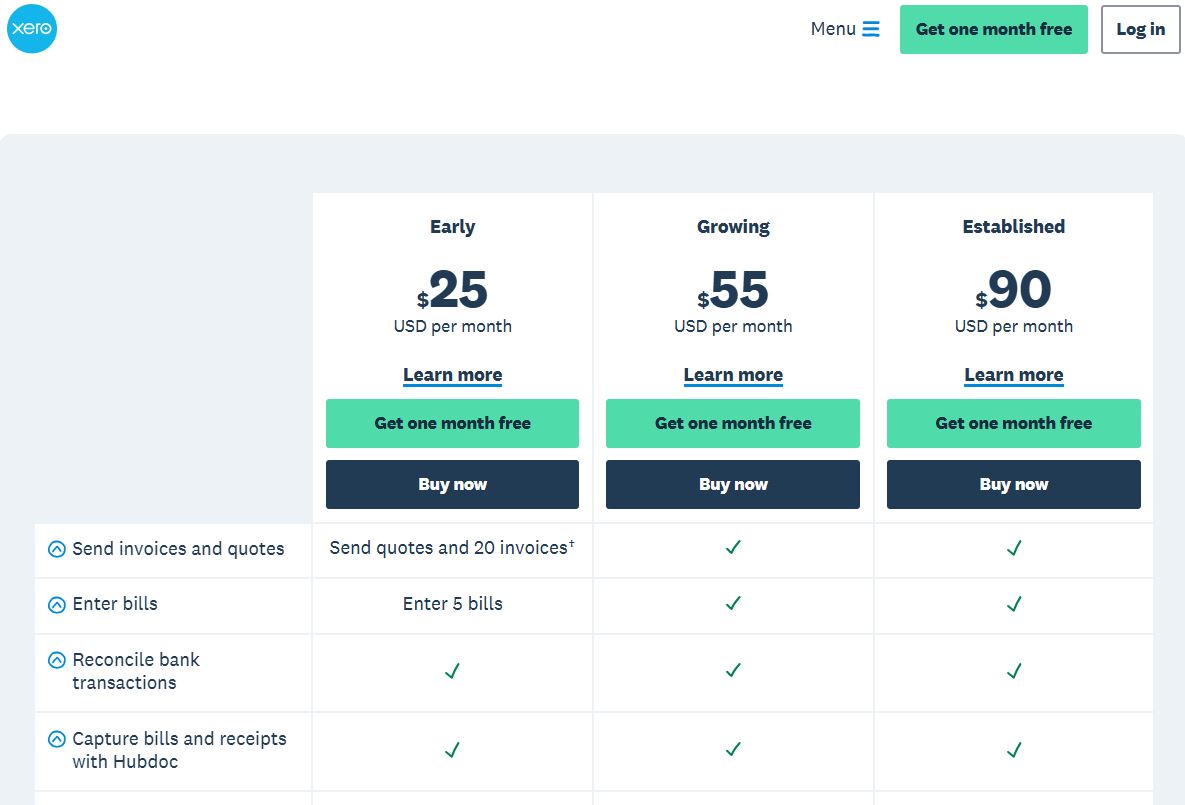
Task: Click the Established plan's Send invoices checkmark
Action: [1013, 549]
